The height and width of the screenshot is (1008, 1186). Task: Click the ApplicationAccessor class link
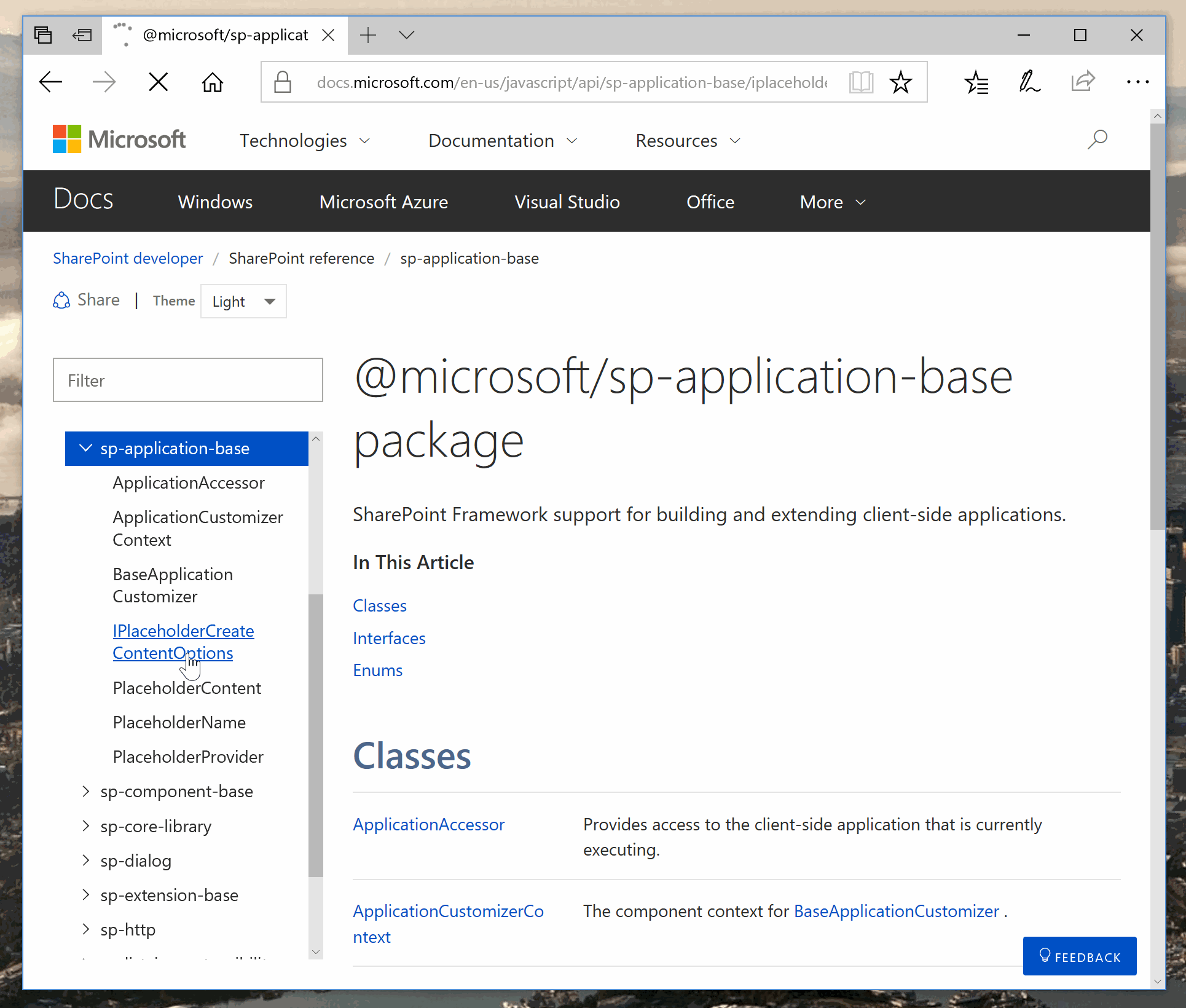click(428, 823)
